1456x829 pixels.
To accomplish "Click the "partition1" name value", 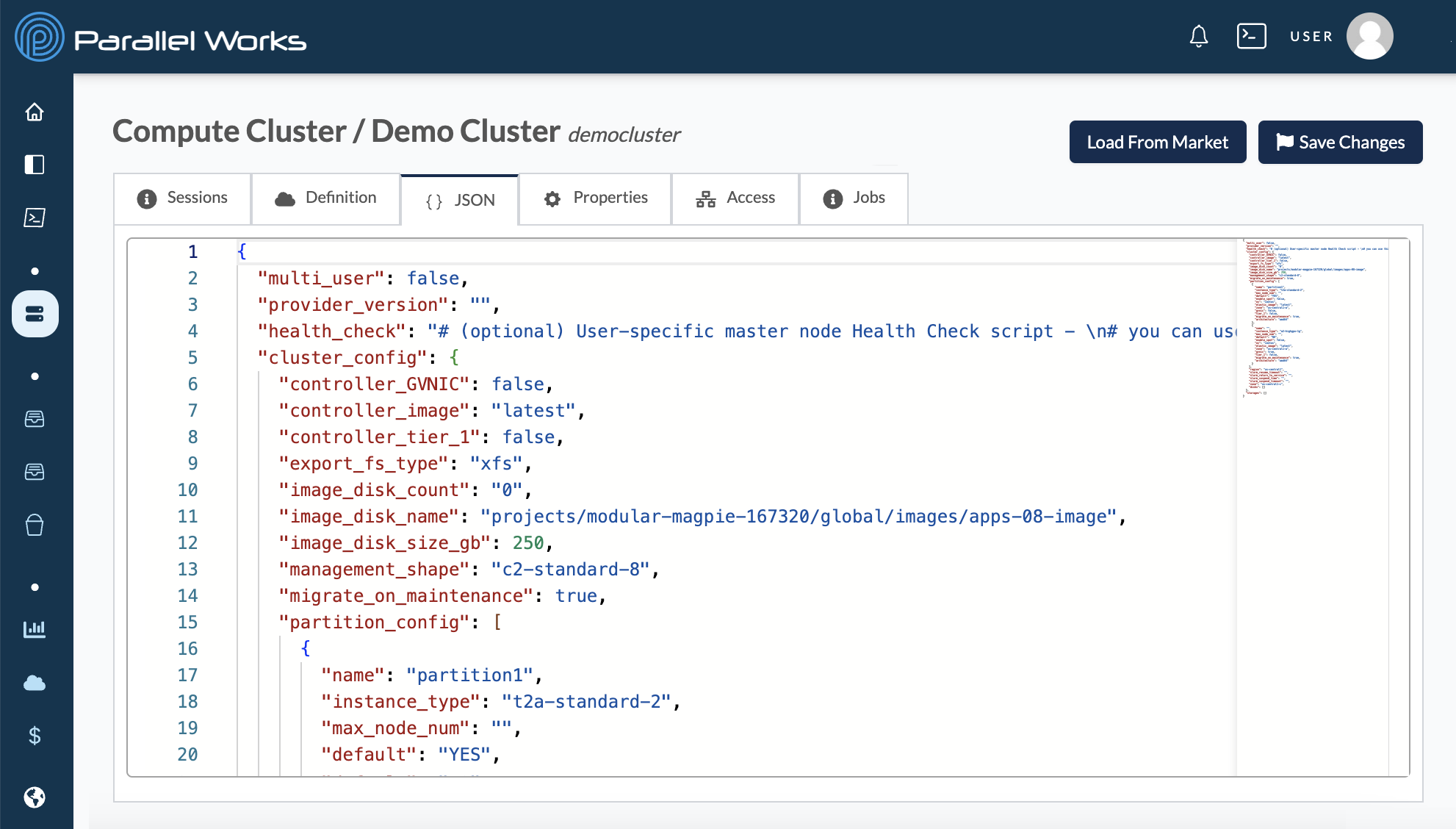I will [x=470, y=675].
